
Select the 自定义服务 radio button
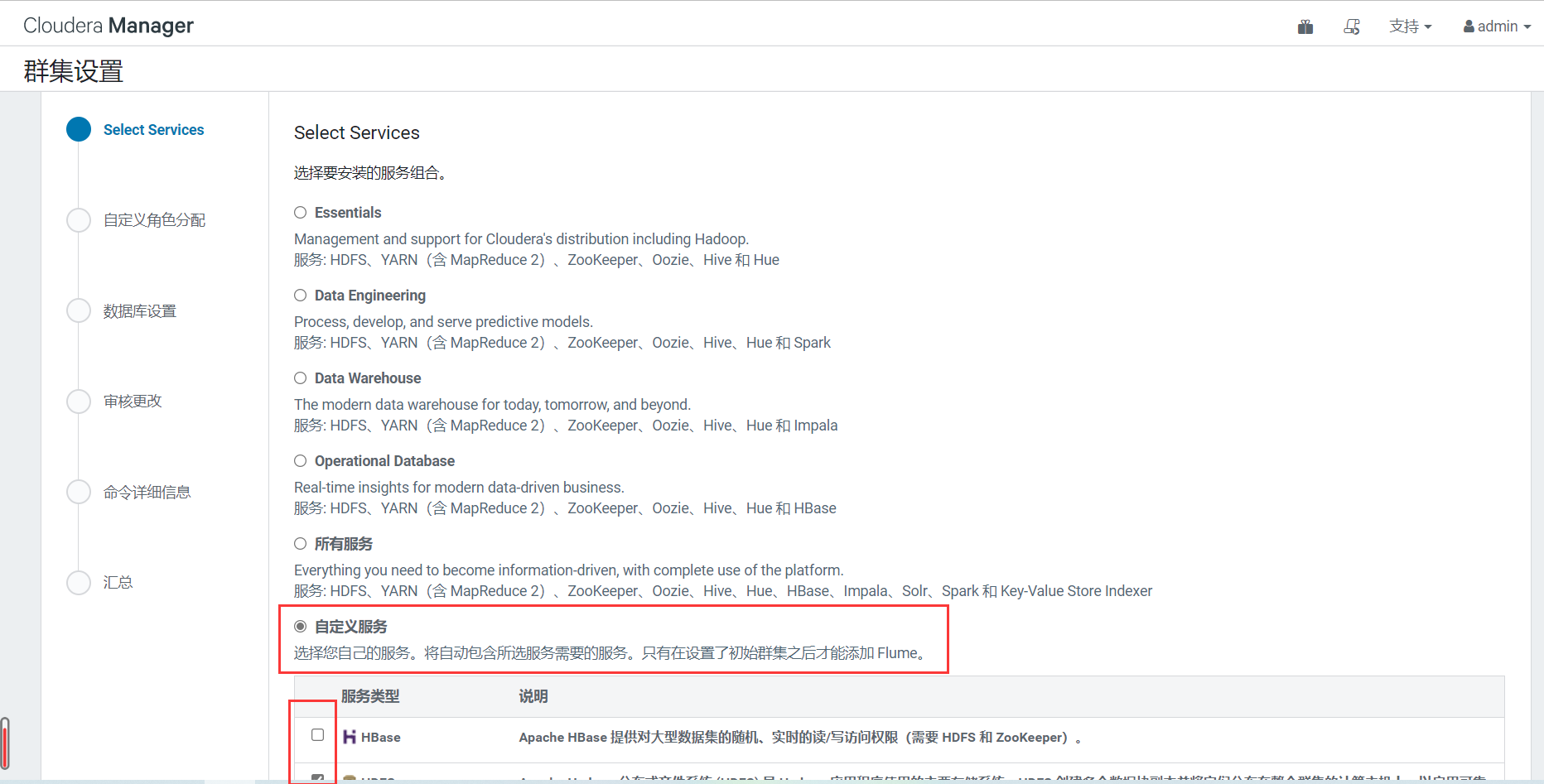tap(301, 627)
